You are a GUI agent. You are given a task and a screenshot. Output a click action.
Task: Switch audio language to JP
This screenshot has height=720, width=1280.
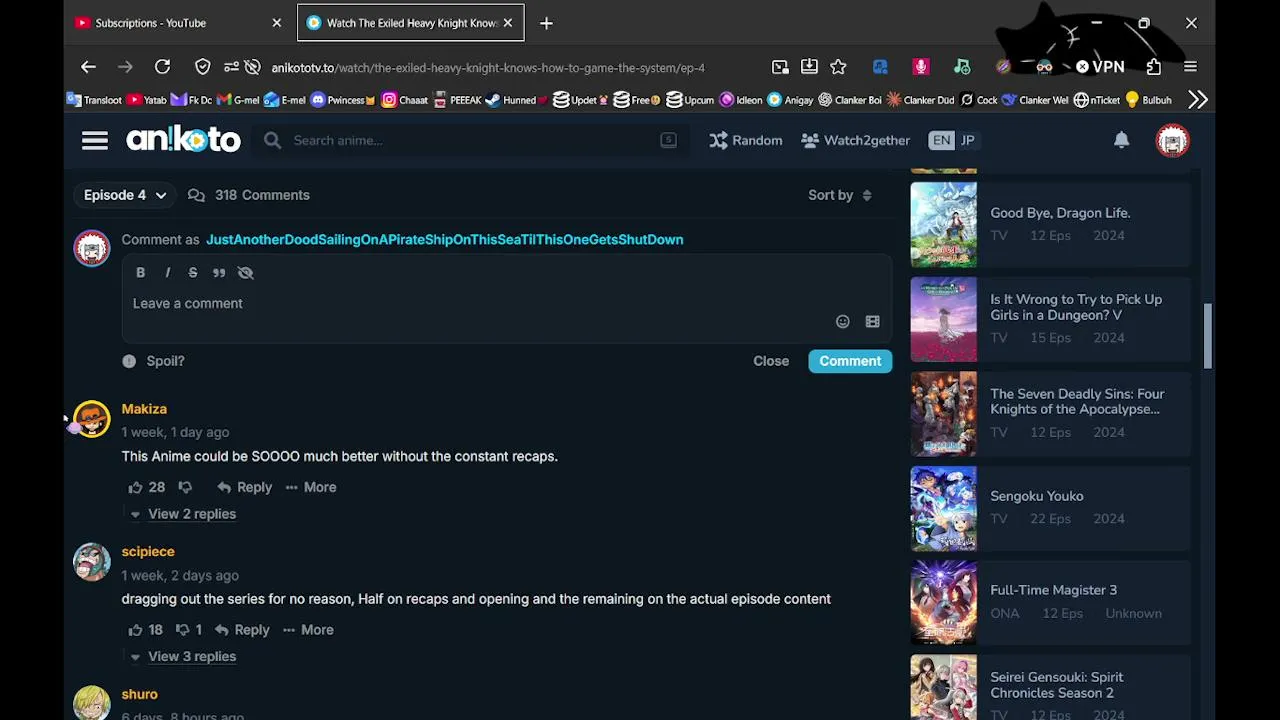967,140
